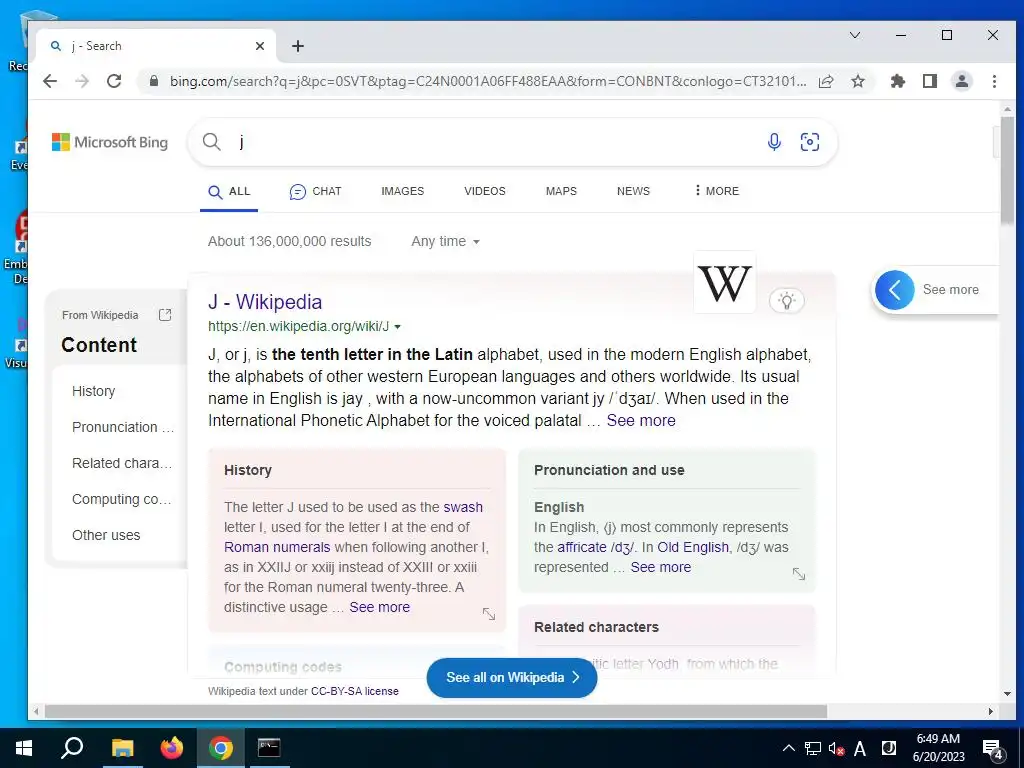Open the Windows Start menu

point(24,748)
